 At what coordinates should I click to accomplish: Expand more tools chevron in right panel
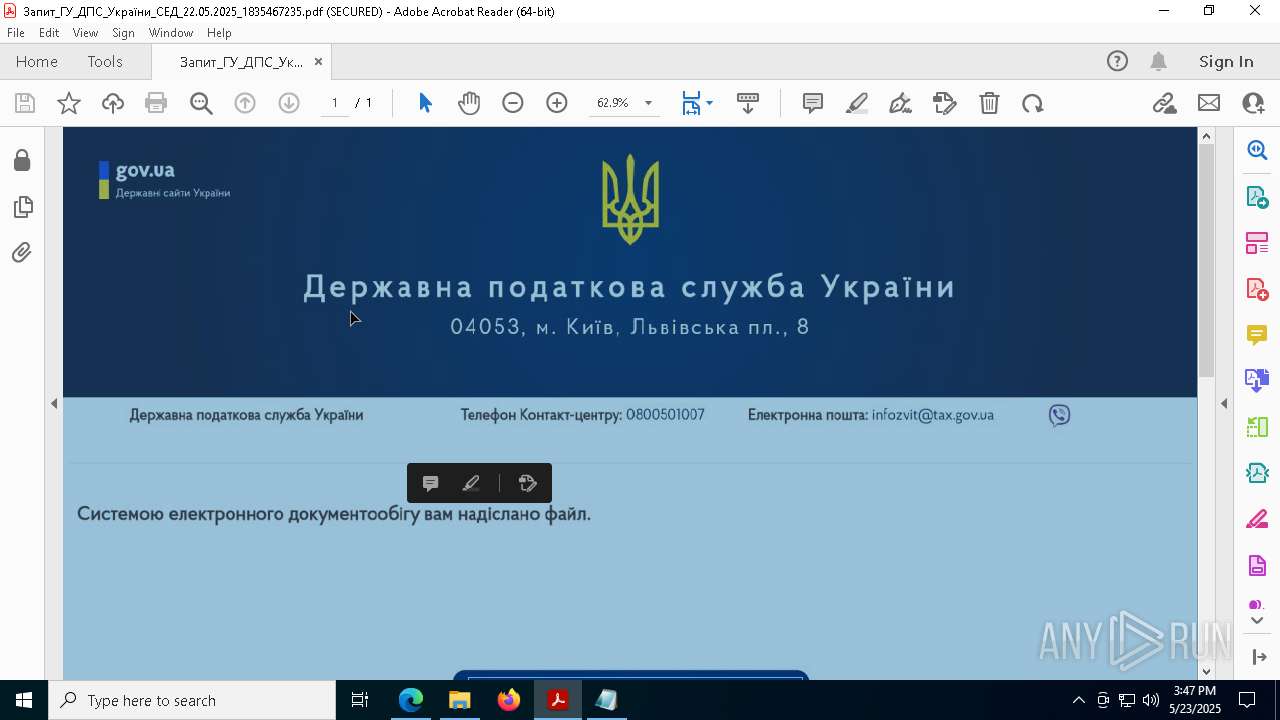point(1257,621)
